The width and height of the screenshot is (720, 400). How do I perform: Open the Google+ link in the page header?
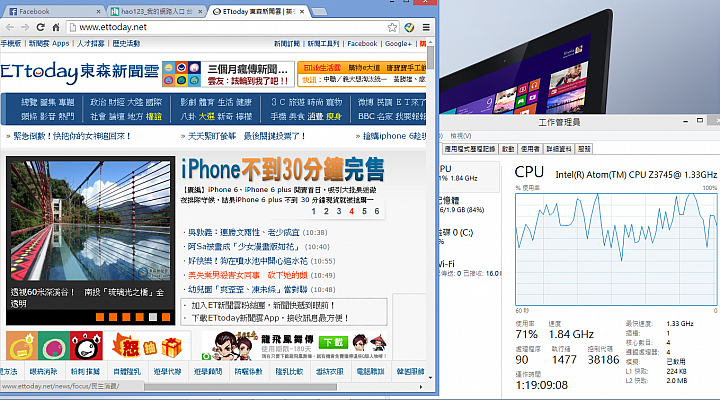(398, 44)
